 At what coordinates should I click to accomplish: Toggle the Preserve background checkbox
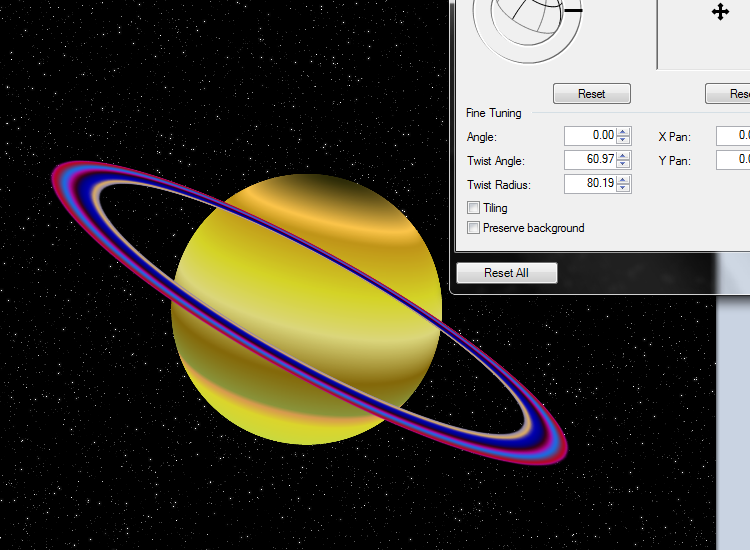coord(473,228)
